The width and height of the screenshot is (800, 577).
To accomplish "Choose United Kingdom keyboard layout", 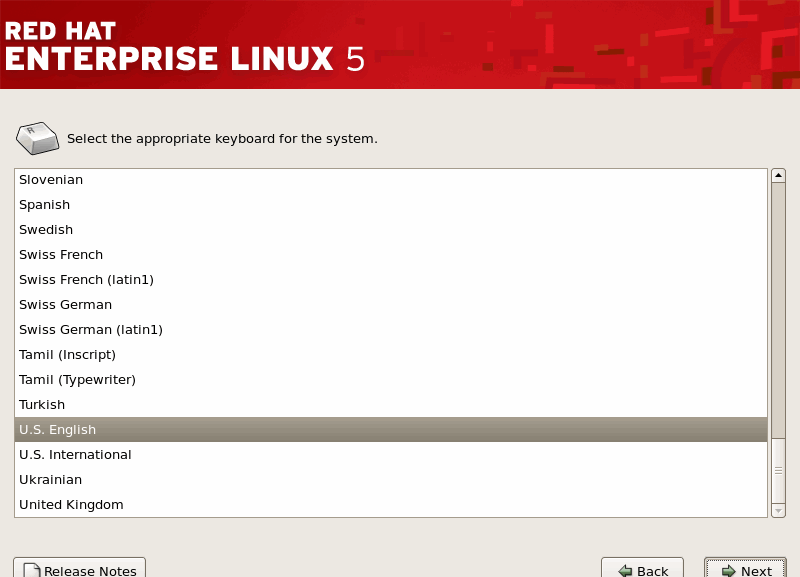I will [71, 505].
